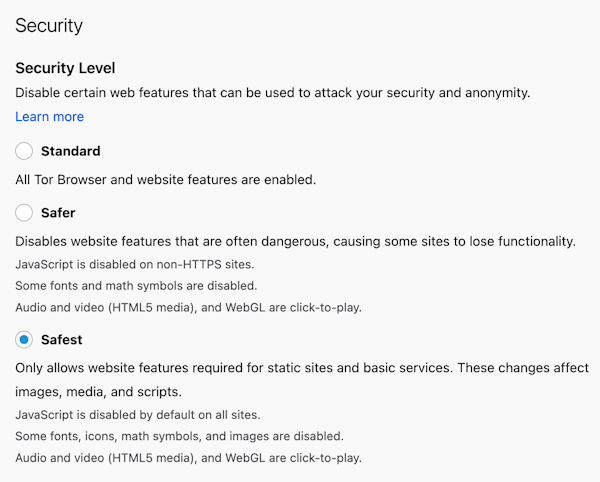Click the bold Safer label text
Viewport: 600px width, 482px height.
(x=58, y=213)
